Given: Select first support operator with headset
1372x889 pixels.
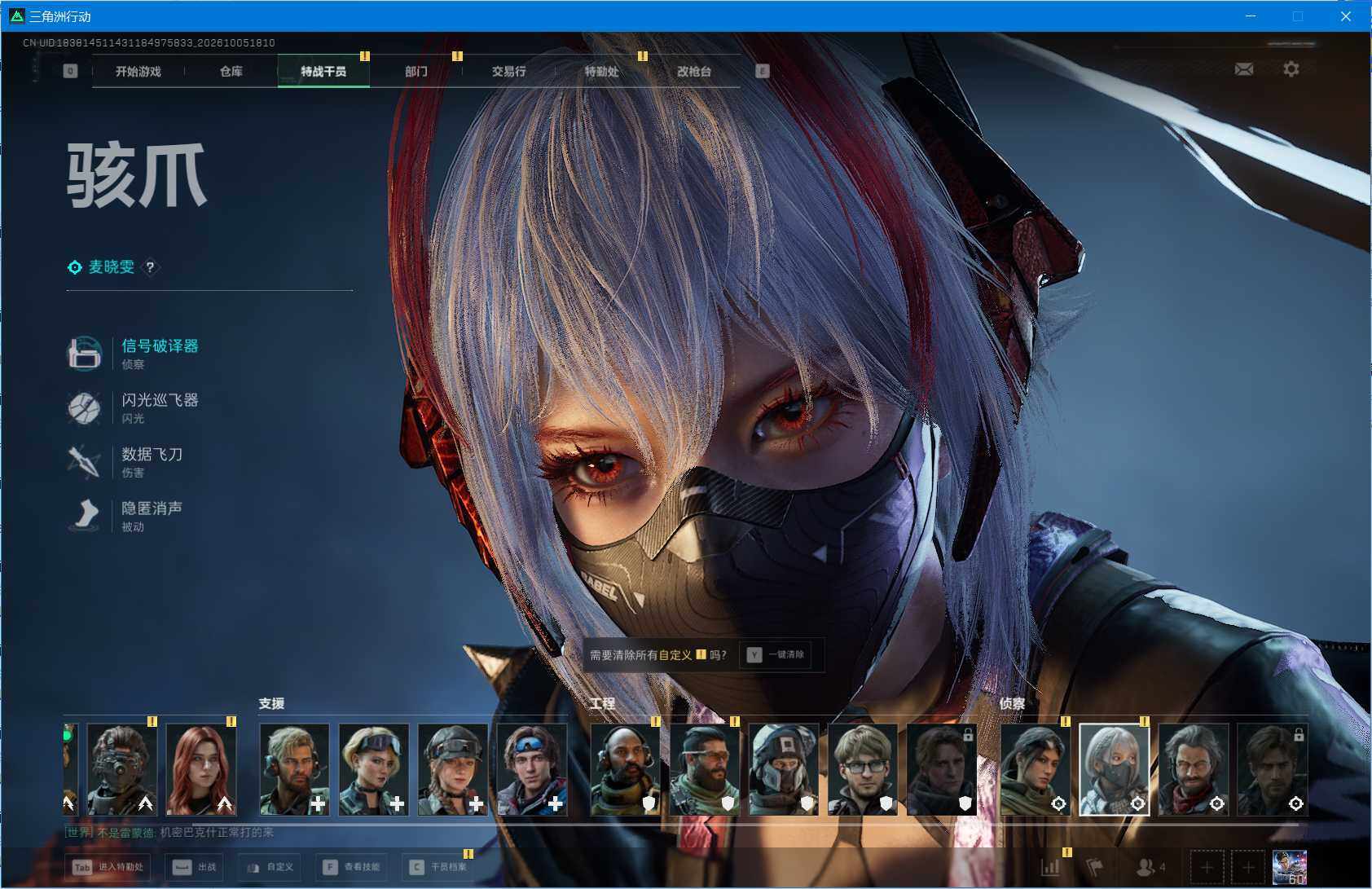Looking at the screenshot, I should (294, 769).
